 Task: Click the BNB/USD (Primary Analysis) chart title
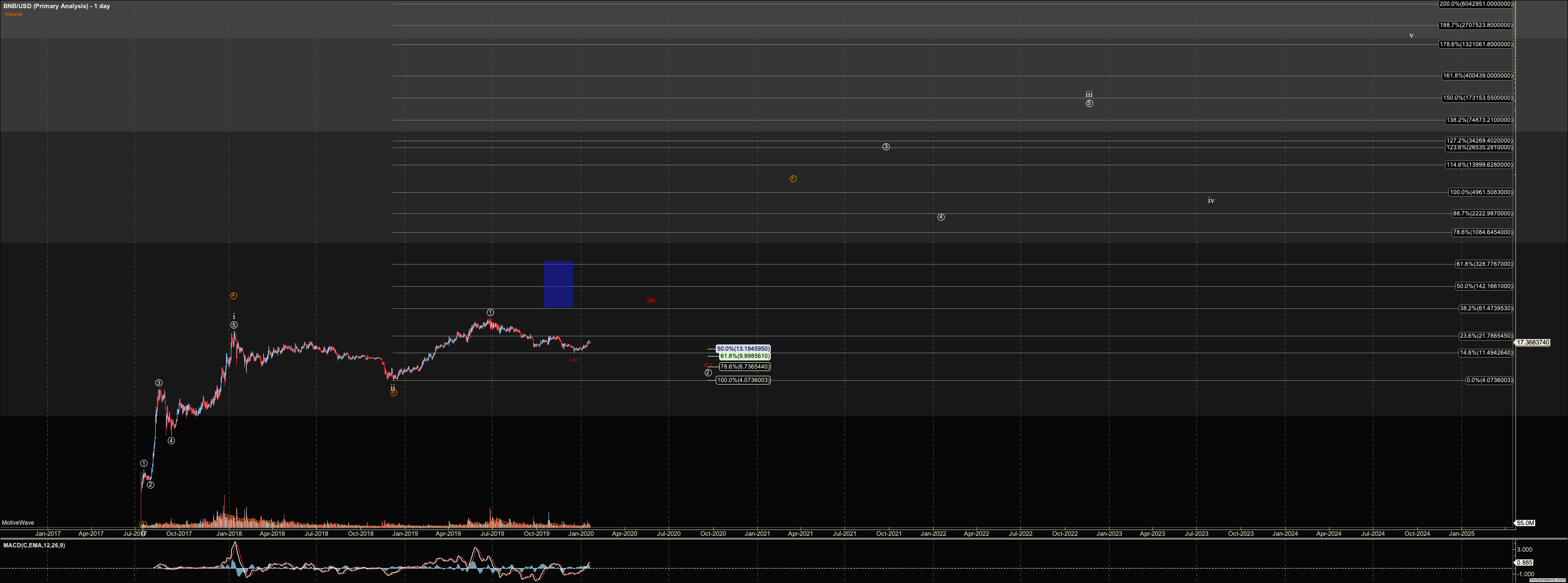pos(56,6)
